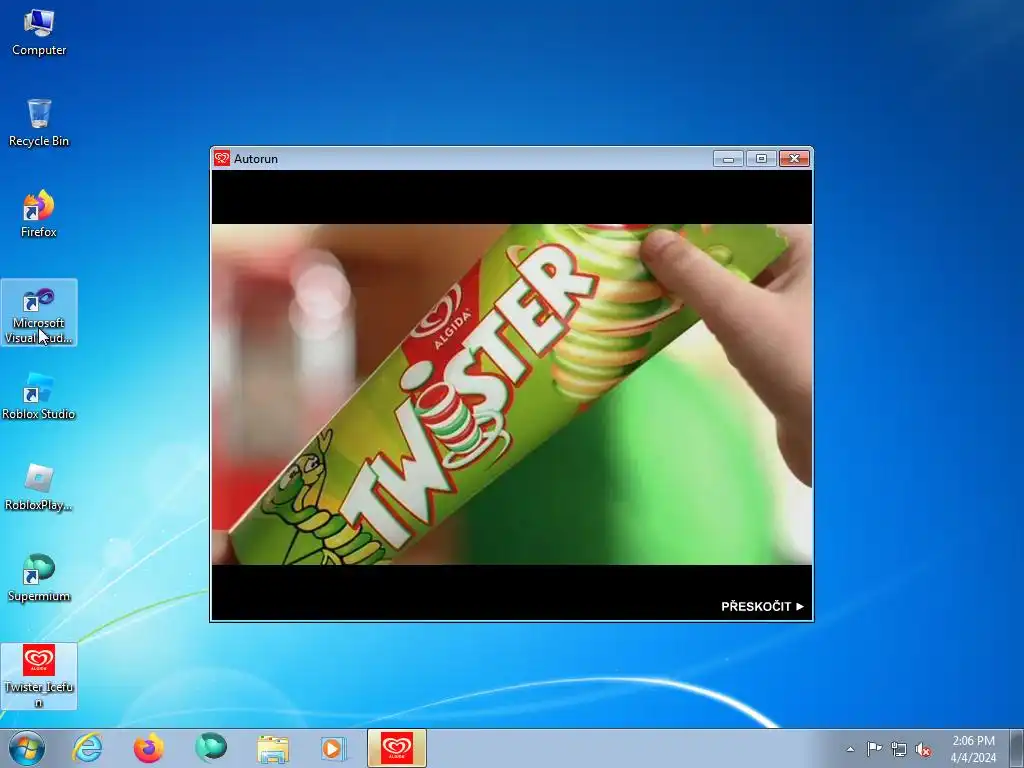Open Windows Media Player from taskbar
This screenshot has height=768, width=1024.
[x=333, y=748]
